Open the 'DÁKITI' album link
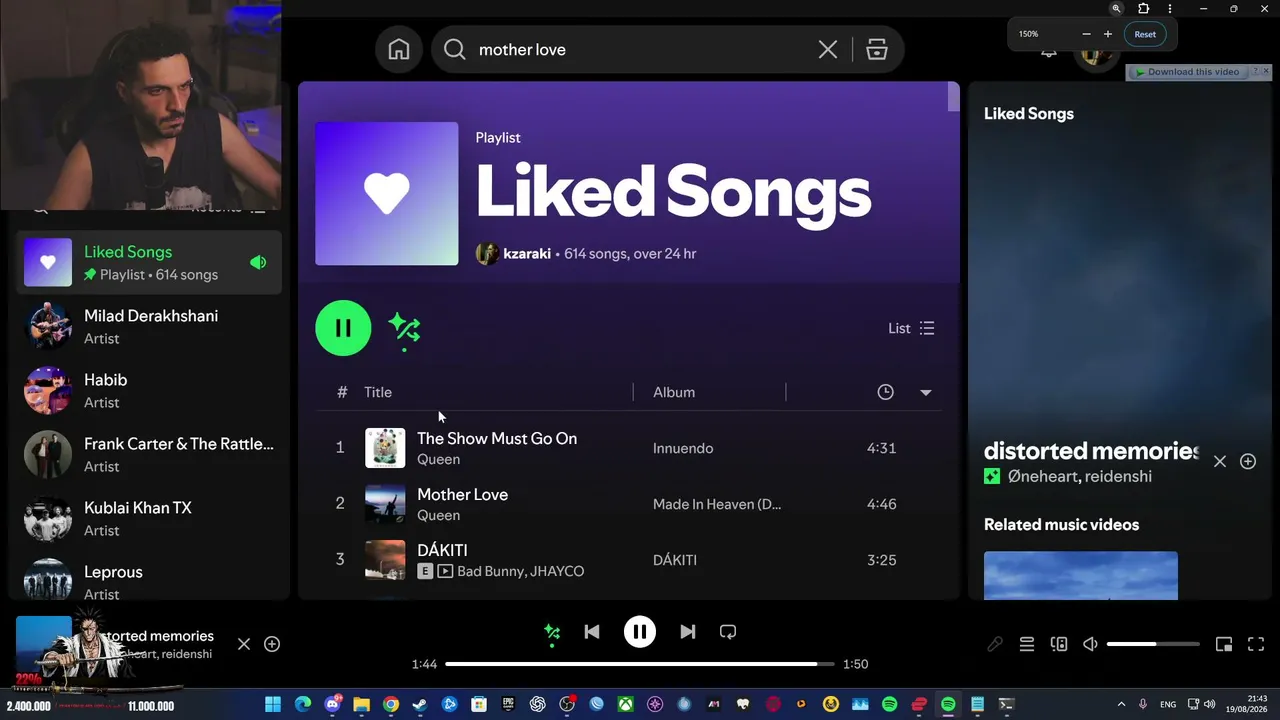Viewport: 1280px width, 720px height. click(675, 560)
